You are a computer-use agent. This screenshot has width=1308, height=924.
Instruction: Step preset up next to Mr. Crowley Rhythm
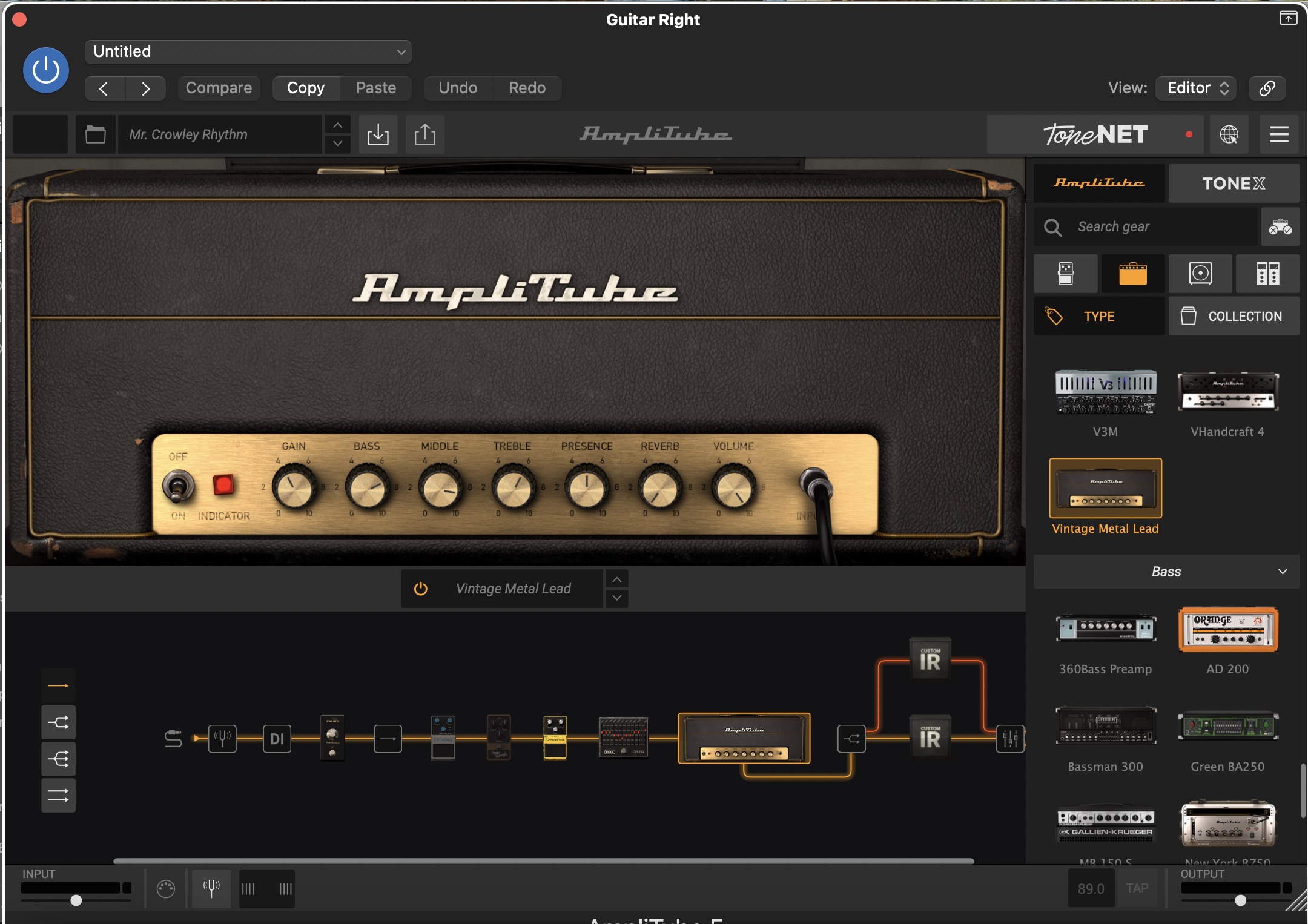click(x=338, y=125)
